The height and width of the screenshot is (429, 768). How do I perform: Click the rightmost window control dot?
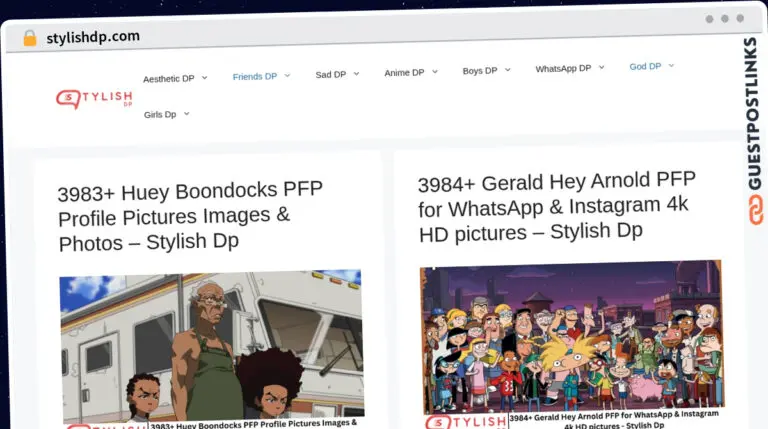pyautogui.click(x=739, y=18)
